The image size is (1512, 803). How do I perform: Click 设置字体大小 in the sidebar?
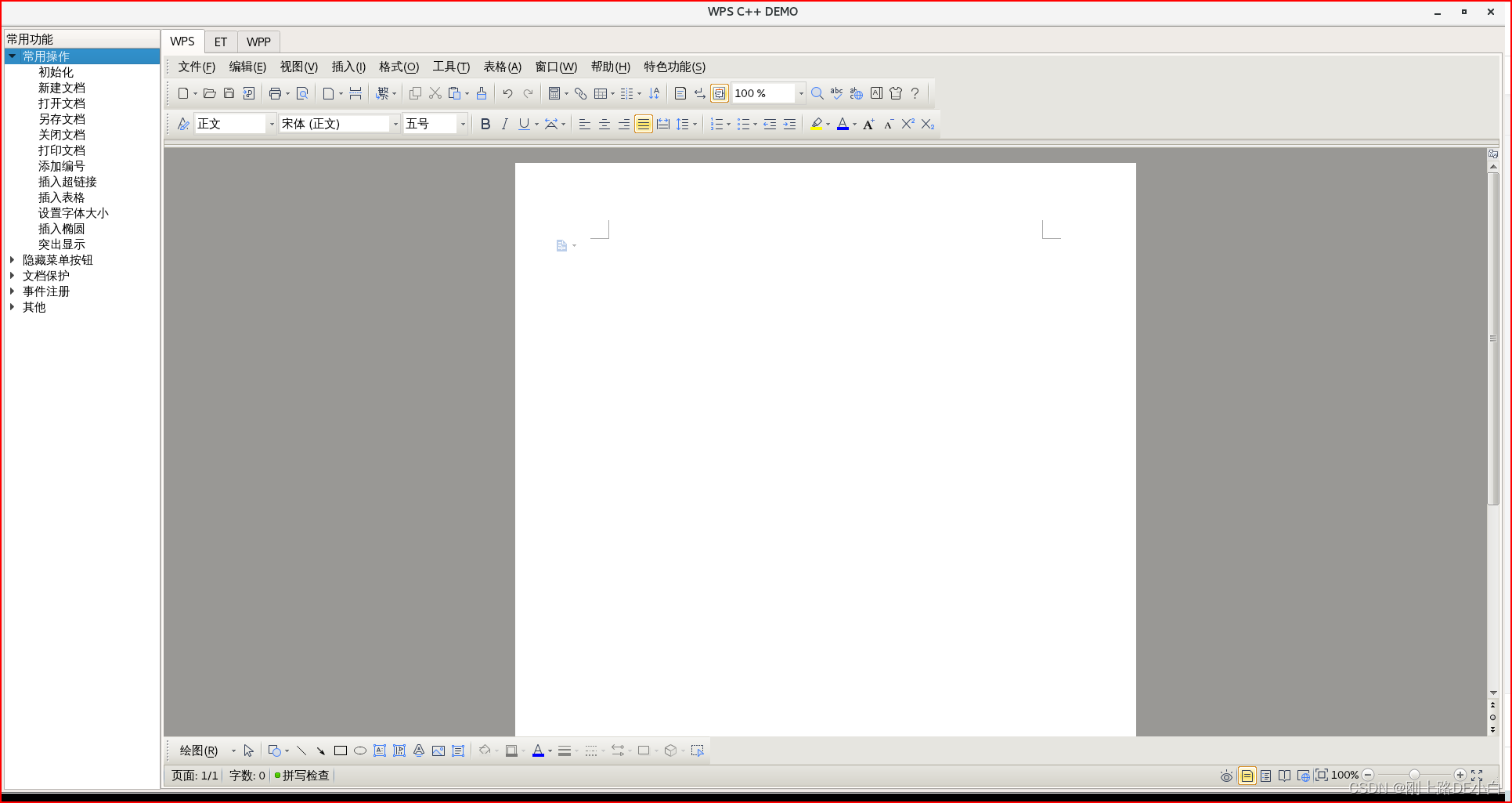click(74, 213)
